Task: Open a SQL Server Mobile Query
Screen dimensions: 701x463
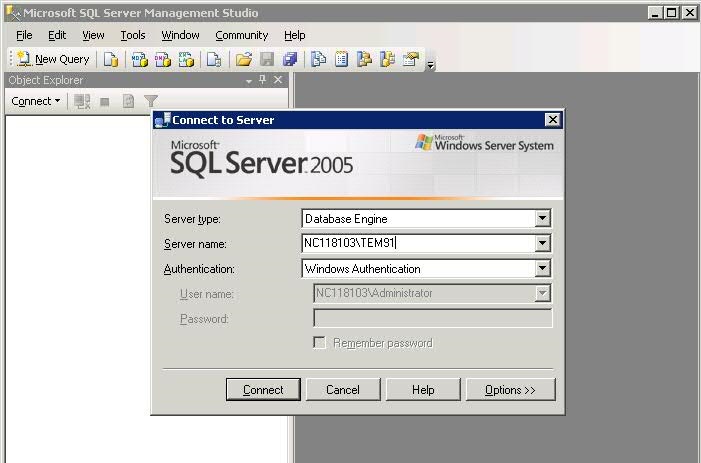Action: [x=214, y=59]
